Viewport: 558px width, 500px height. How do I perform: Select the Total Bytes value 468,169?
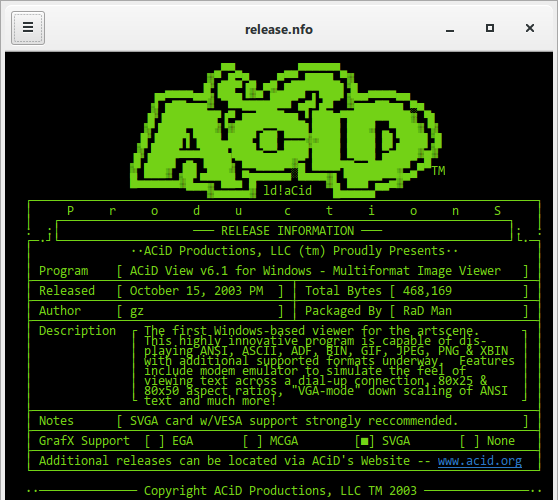coord(427,291)
